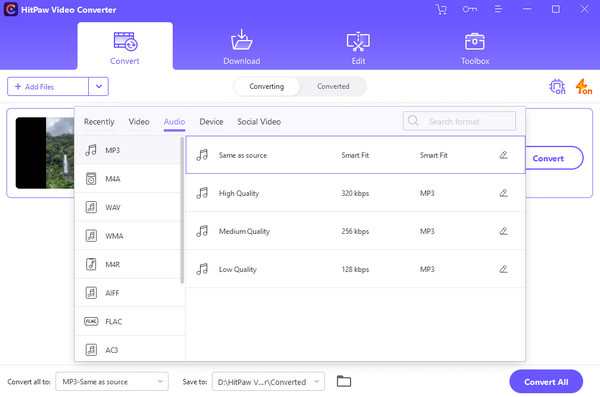Screen dimensions: 600x397
Task: Toggle the lightning fast conversion icon
Action: click(584, 87)
